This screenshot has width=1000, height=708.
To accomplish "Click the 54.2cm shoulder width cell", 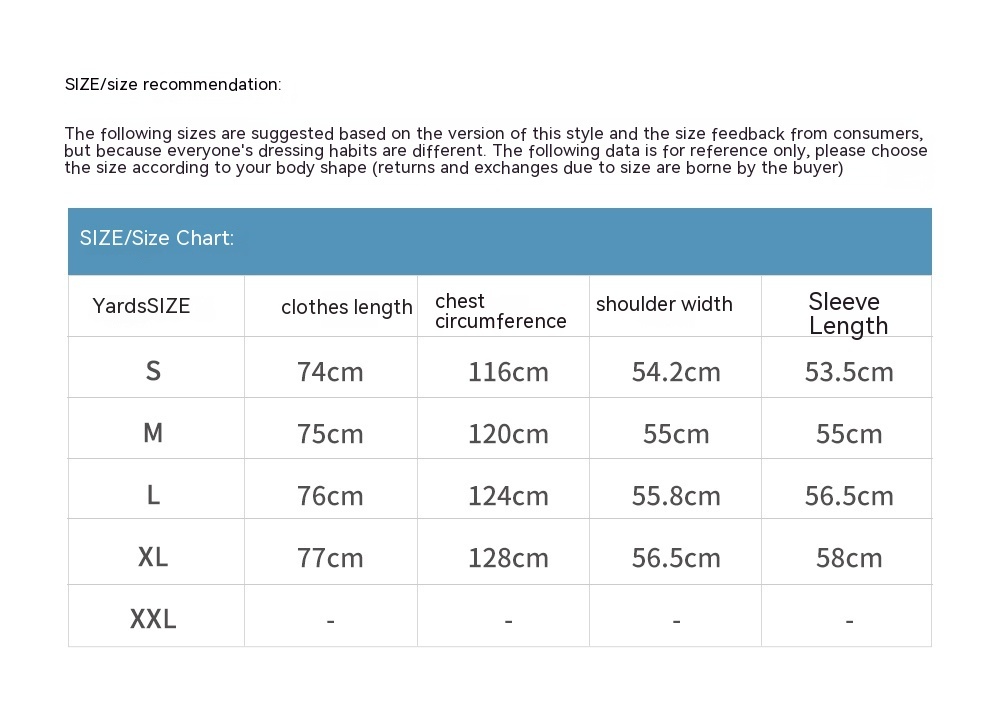I will [676, 372].
